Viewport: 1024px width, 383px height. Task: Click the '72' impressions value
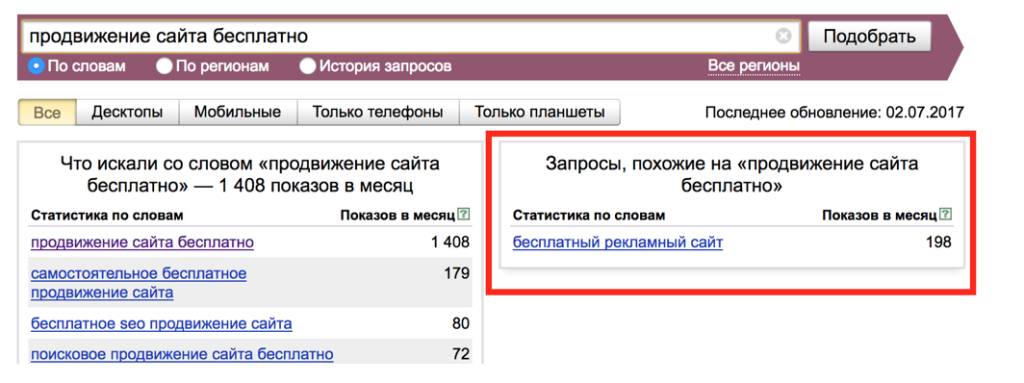(x=460, y=354)
